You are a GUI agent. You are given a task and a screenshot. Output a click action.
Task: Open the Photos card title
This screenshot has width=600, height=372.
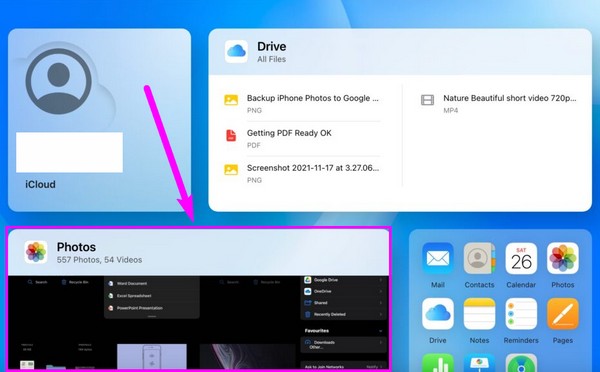click(x=76, y=247)
